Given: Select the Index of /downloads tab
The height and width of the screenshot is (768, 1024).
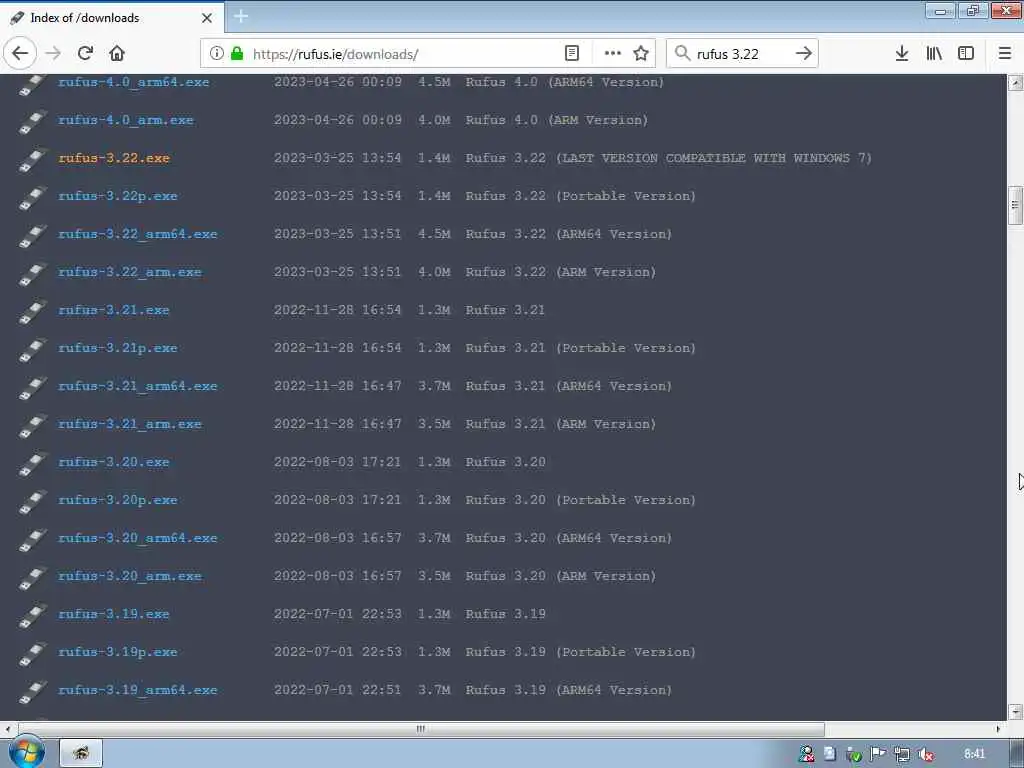Looking at the screenshot, I should tap(112, 18).
